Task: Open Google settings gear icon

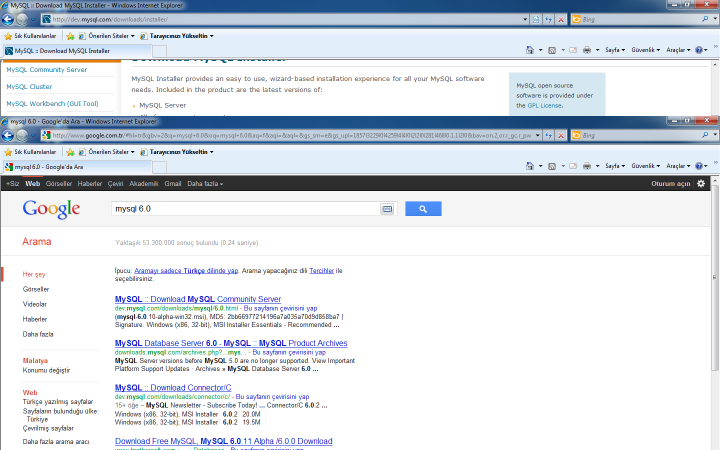Action: click(701, 184)
